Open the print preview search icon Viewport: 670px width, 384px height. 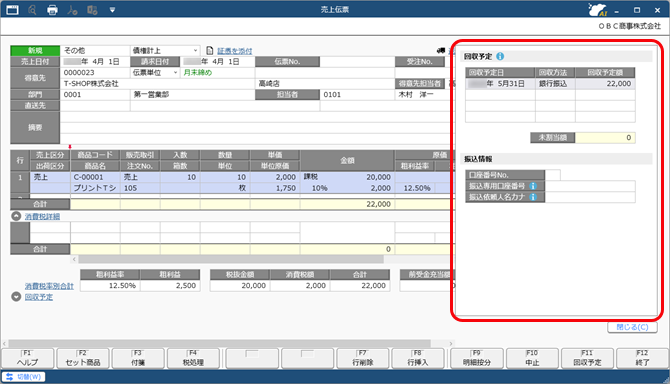32,9
